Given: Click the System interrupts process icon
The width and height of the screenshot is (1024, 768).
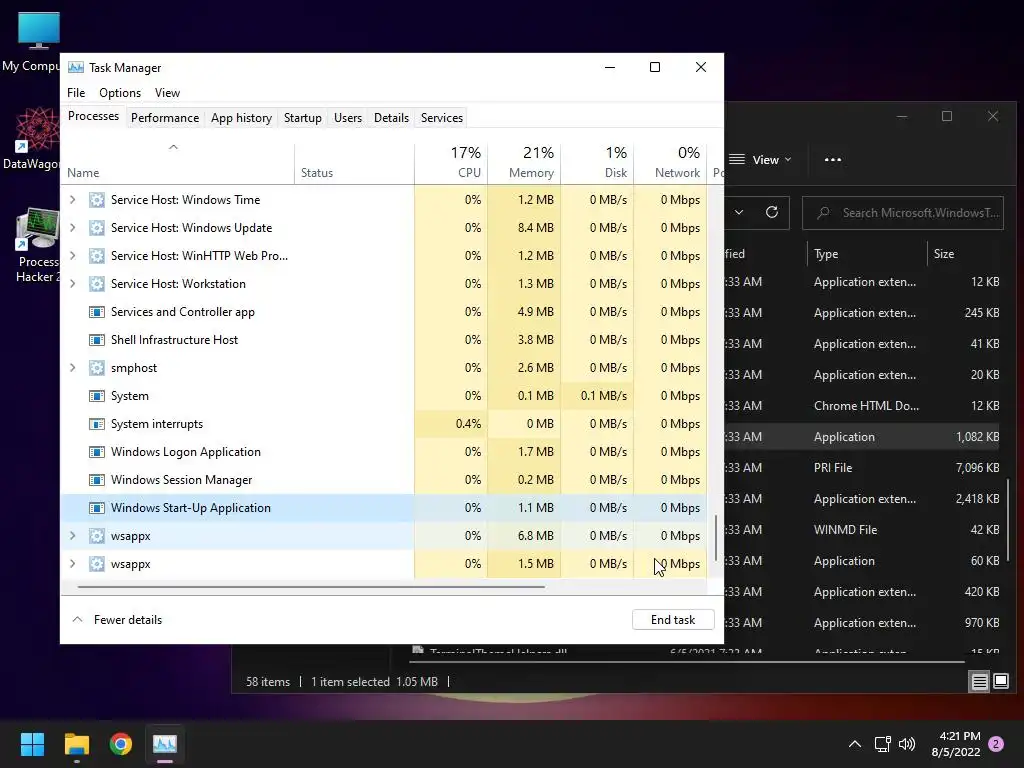Looking at the screenshot, I should pyautogui.click(x=97, y=424).
